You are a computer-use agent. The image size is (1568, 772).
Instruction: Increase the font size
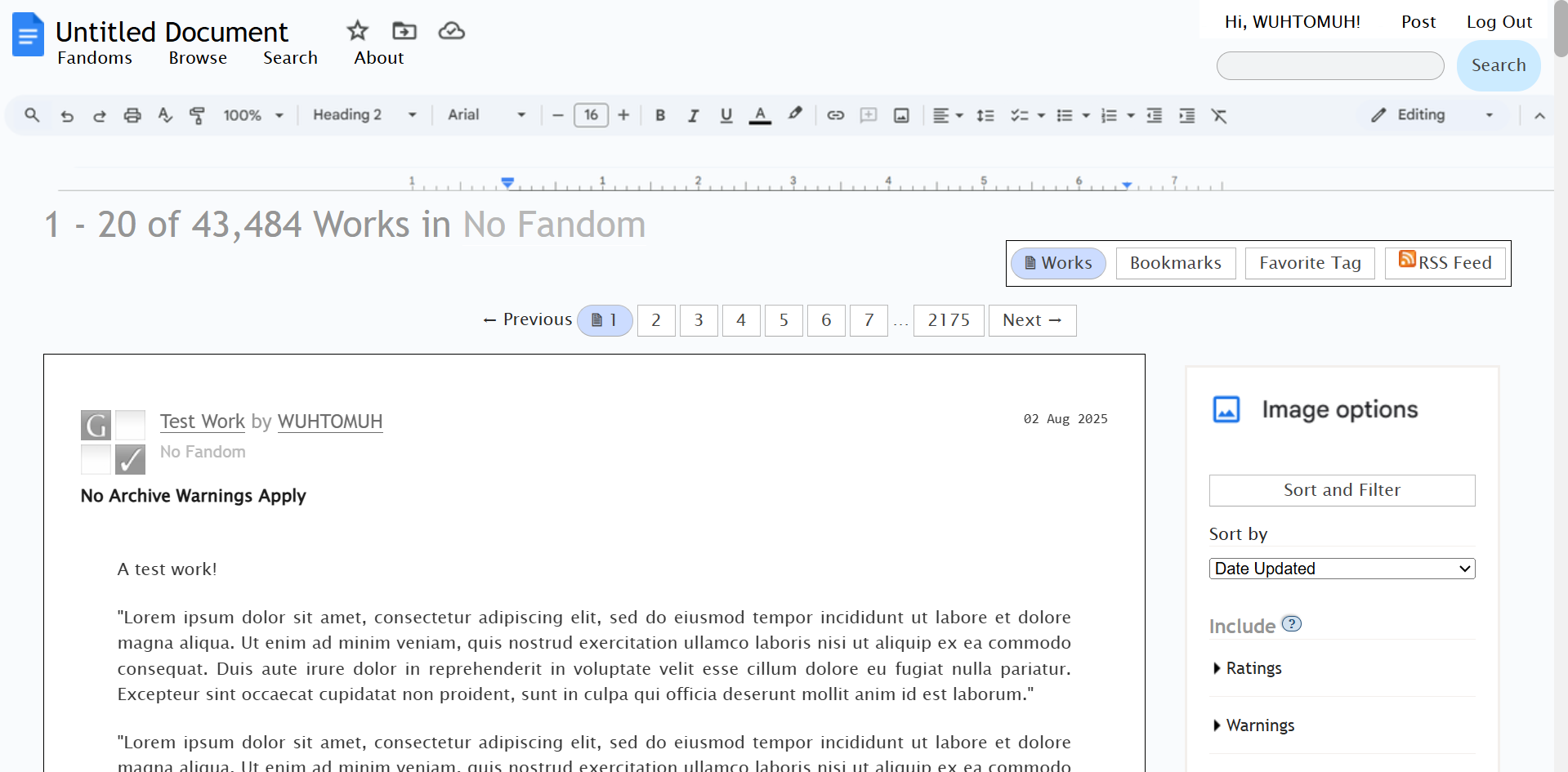pos(623,115)
